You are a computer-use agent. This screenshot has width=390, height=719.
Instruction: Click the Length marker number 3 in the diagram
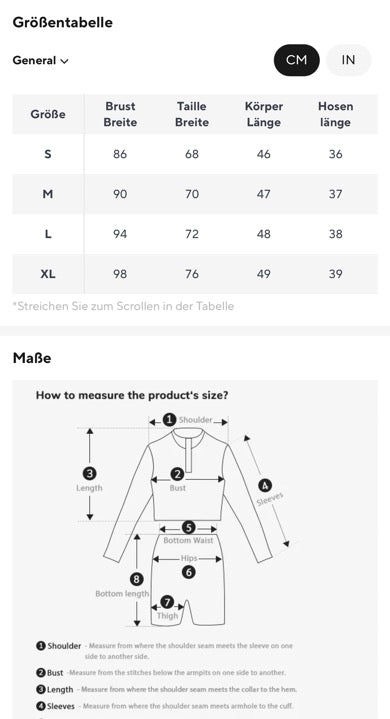pyautogui.click(x=89, y=473)
